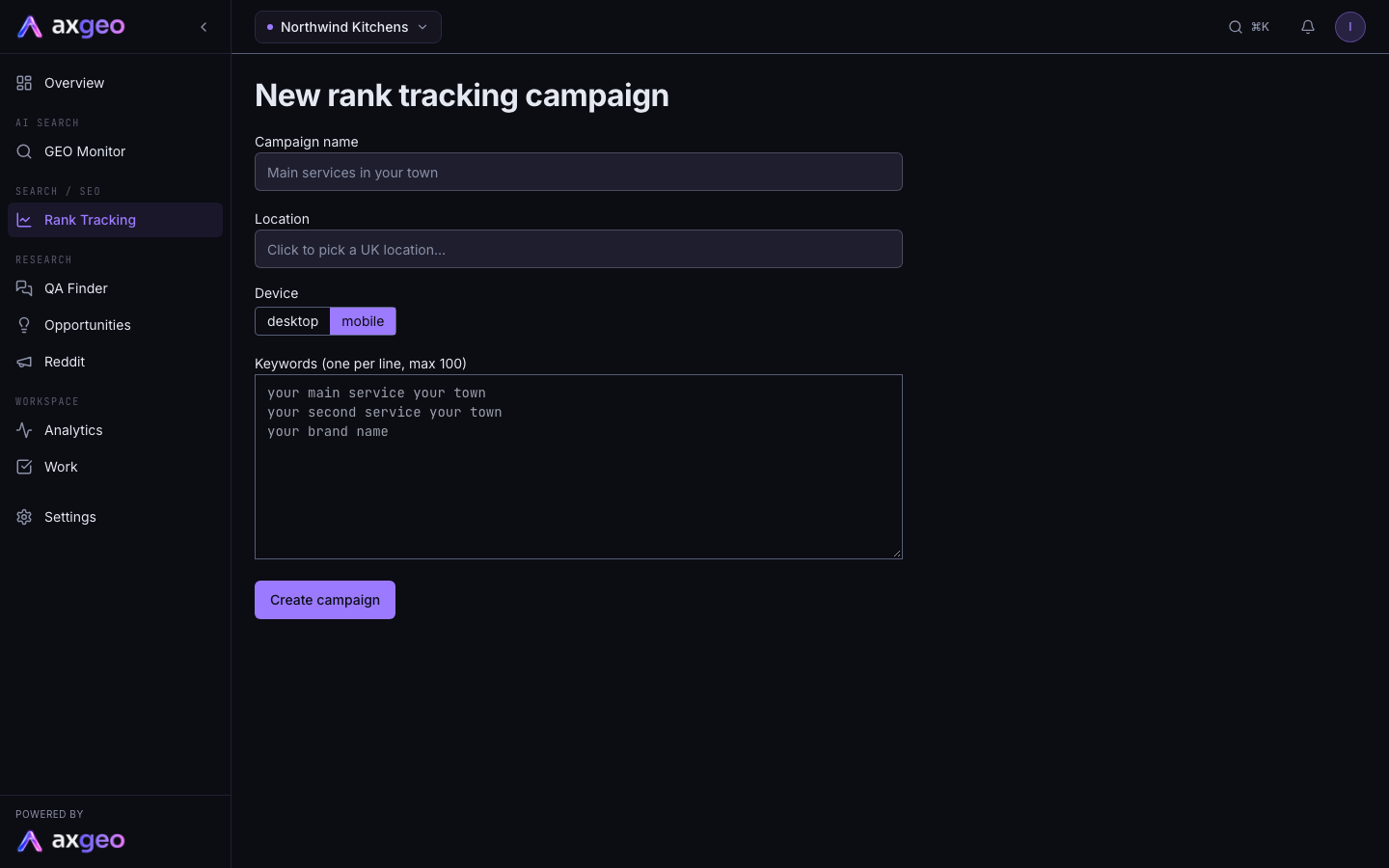Click the Work sidebar label
Viewport: 1389px width, 868px height.
[61, 467]
